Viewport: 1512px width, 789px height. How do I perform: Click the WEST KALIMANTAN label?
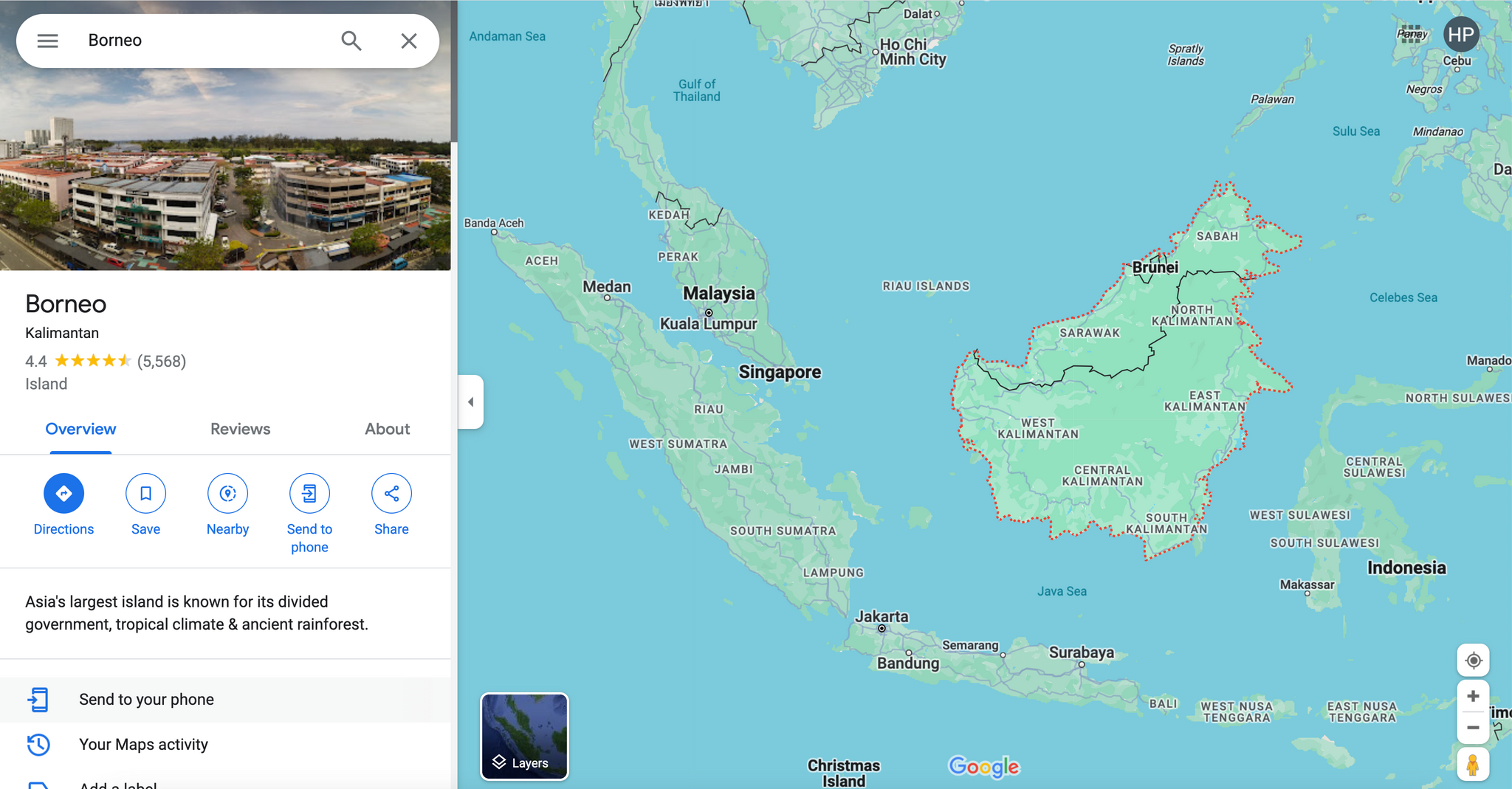pos(1038,428)
